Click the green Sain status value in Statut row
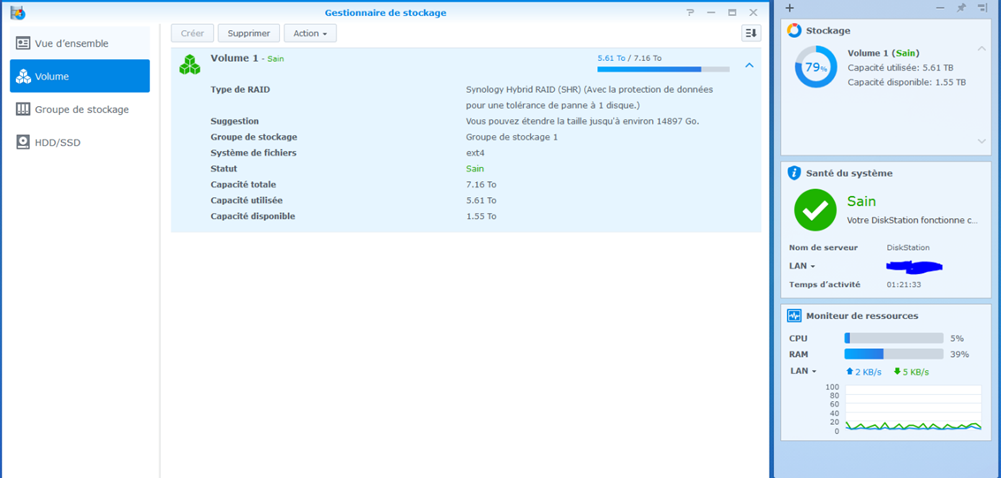 [x=475, y=168]
